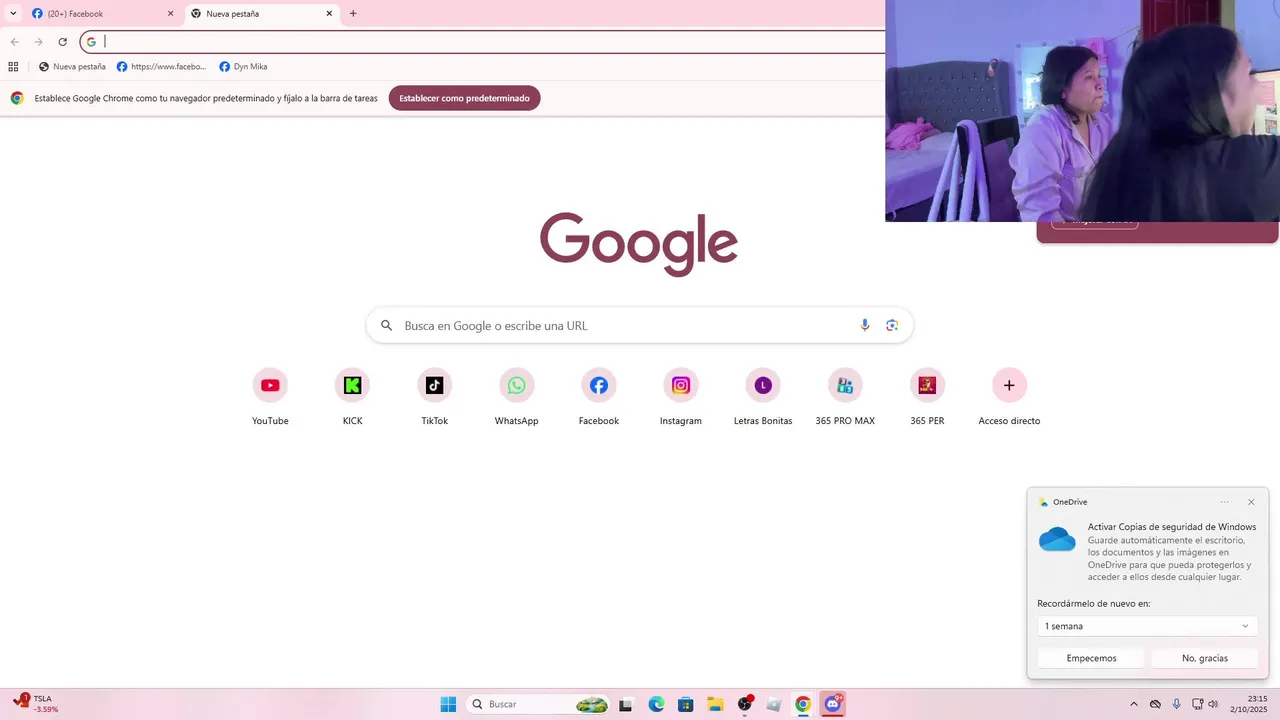The width and height of the screenshot is (1280, 720).
Task: Open a new tab with the plus button
Action: 353,14
